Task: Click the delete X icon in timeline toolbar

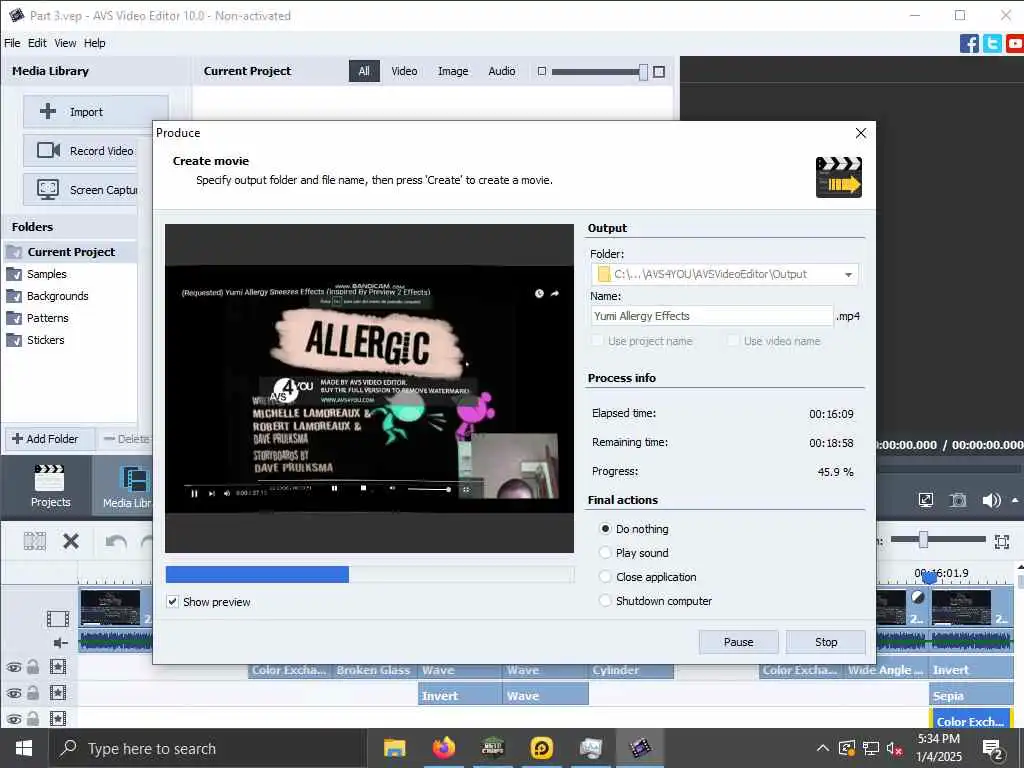Action: [x=71, y=541]
